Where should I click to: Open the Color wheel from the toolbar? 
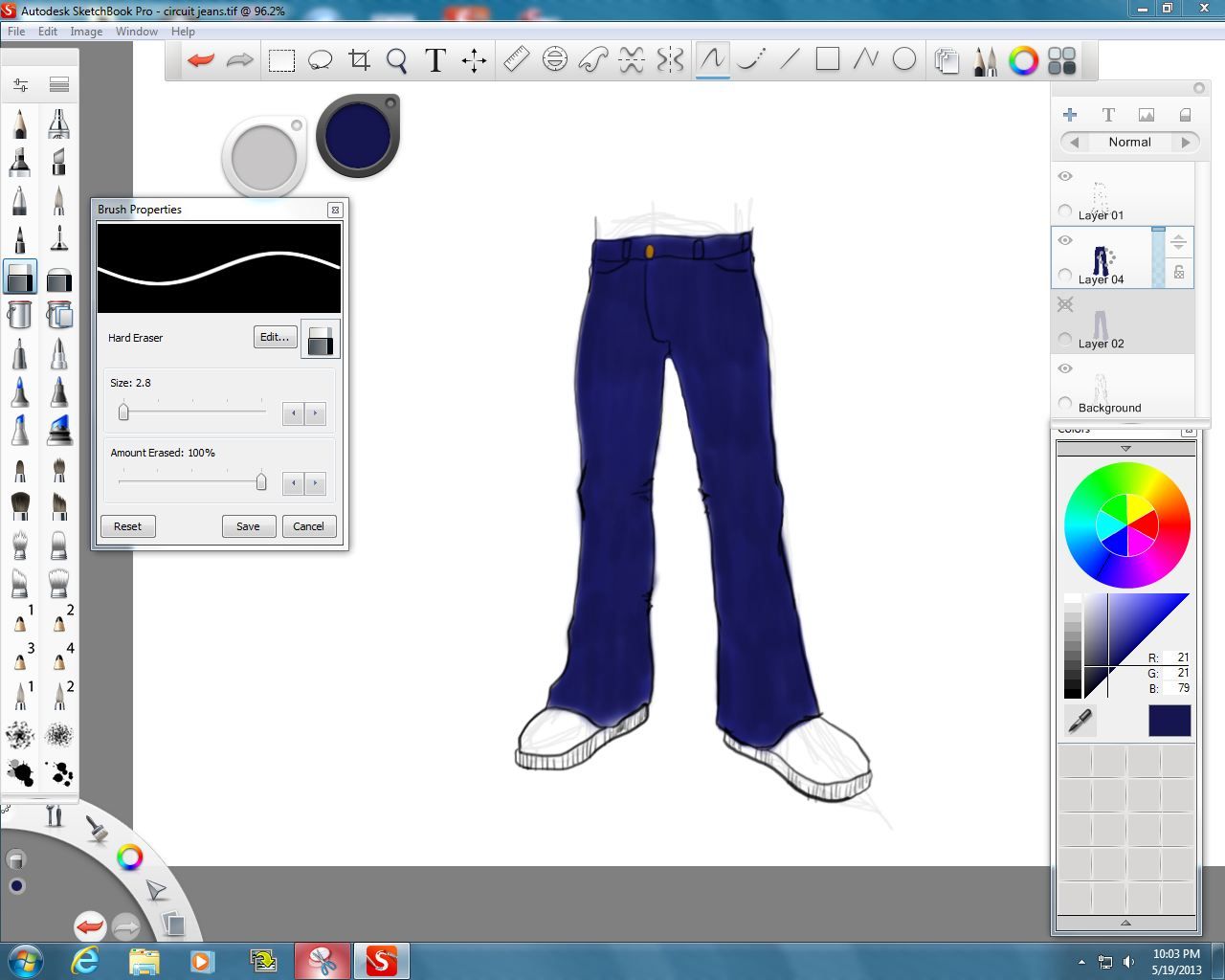click(1023, 60)
